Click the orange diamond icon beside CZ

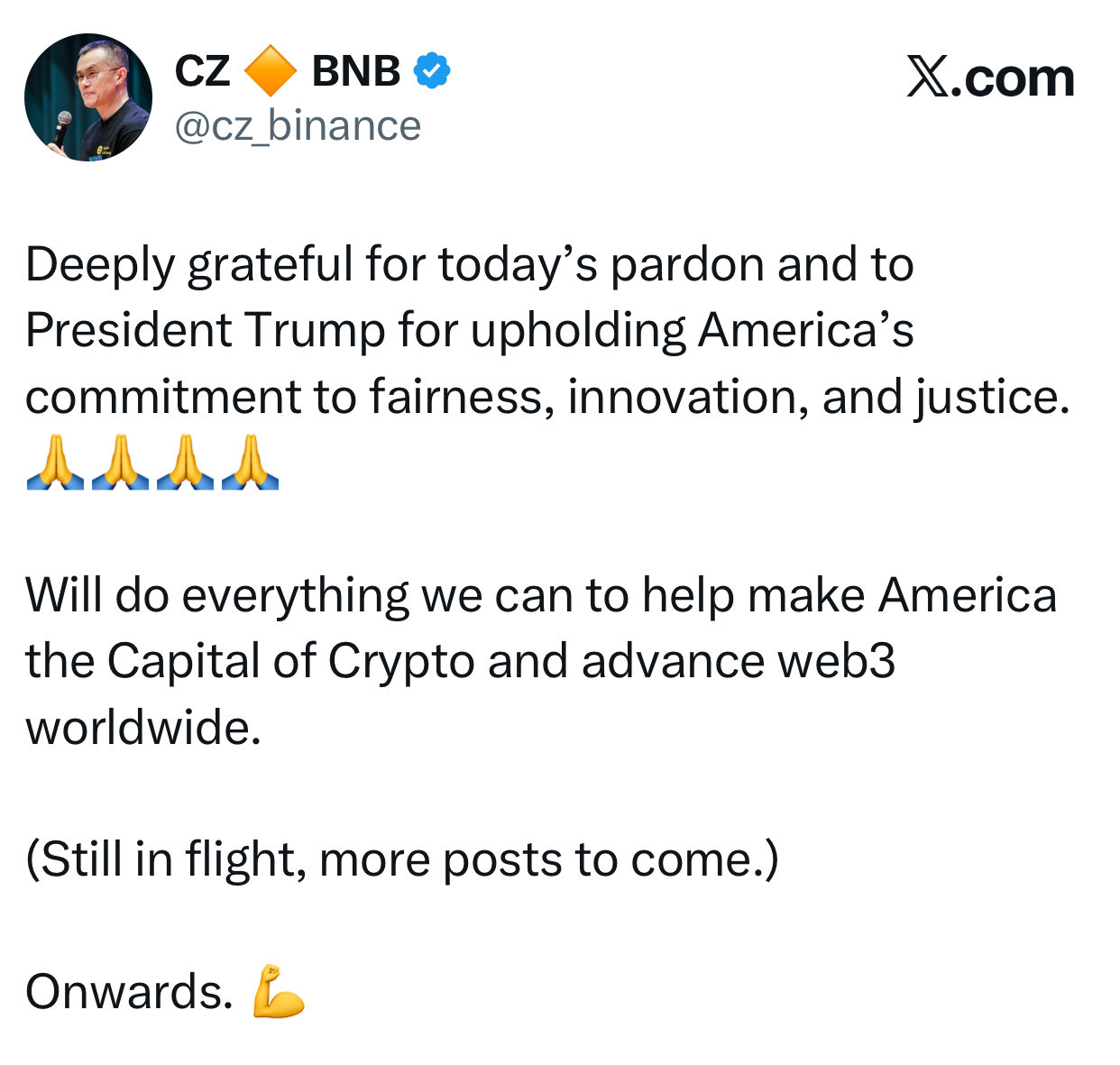point(271,71)
